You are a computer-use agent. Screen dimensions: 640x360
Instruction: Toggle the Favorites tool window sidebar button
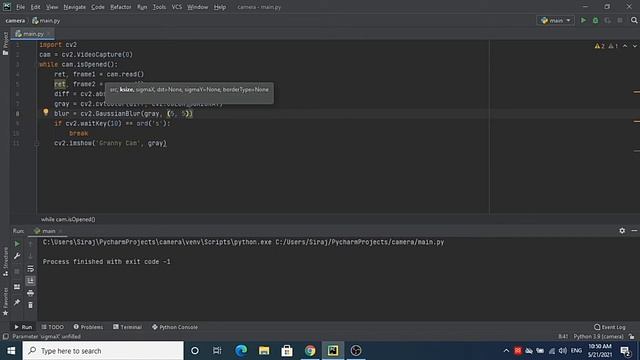(5, 302)
